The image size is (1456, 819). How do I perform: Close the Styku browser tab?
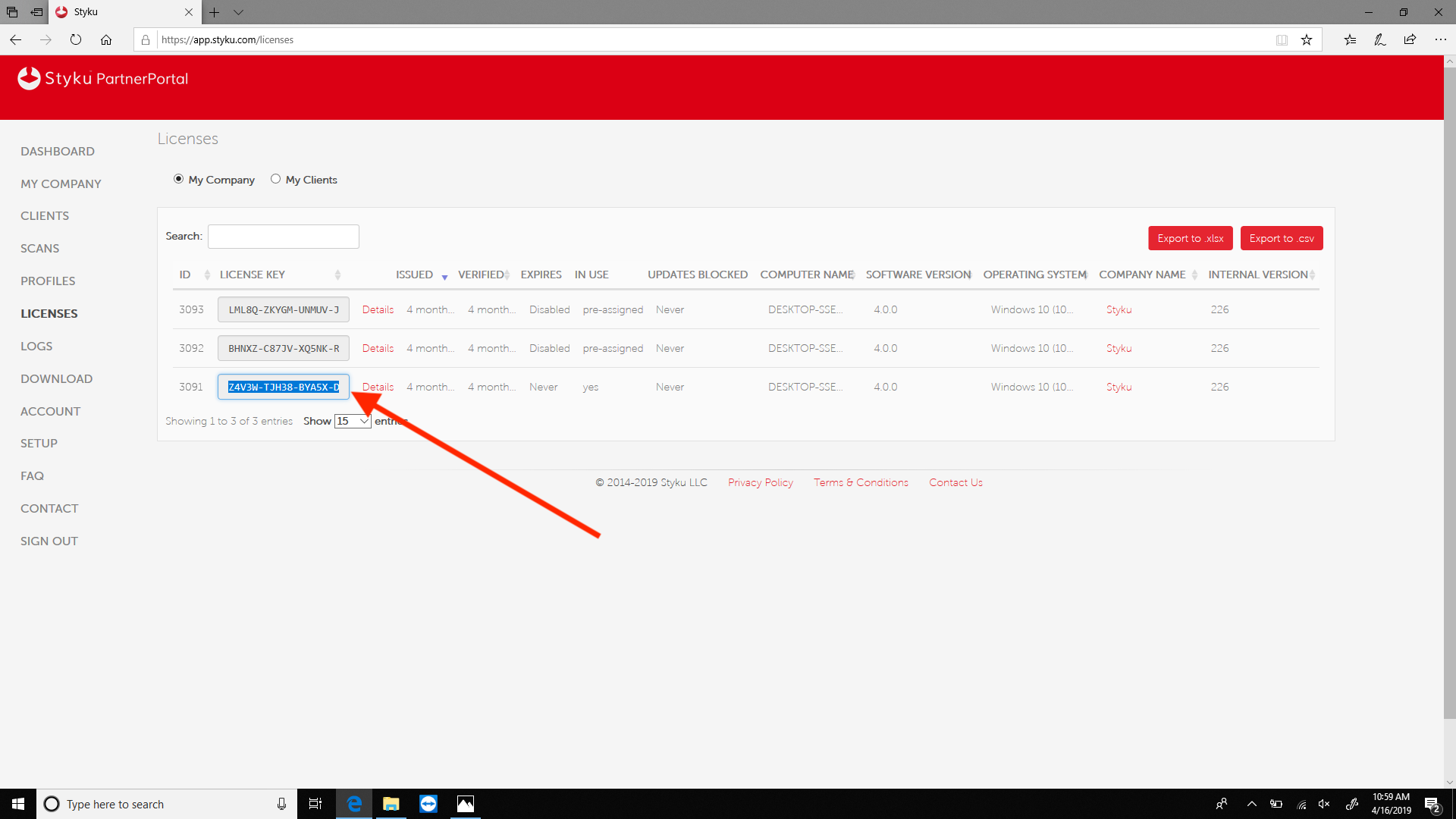point(189,12)
